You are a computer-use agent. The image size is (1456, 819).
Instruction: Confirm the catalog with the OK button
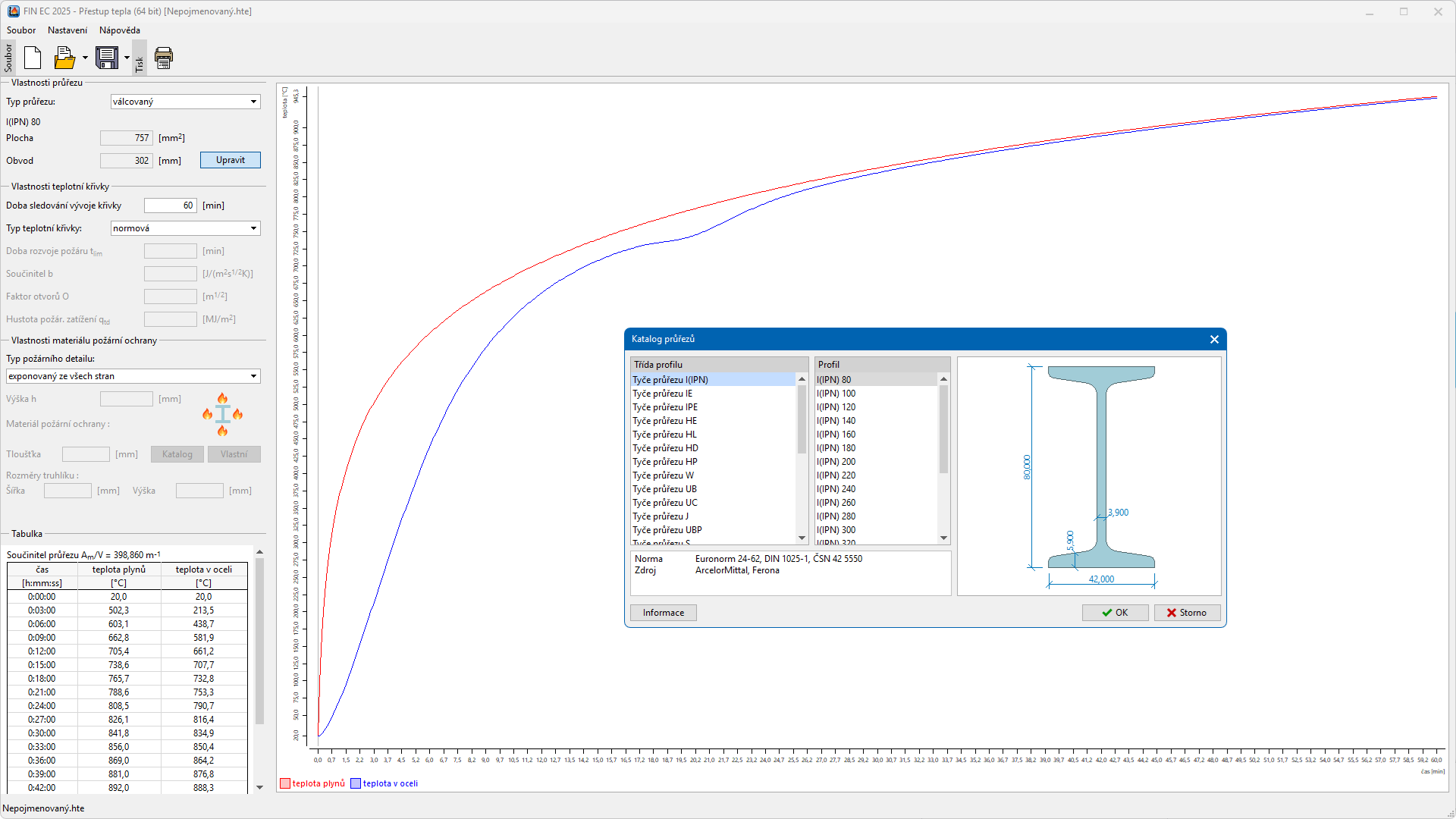(1115, 613)
